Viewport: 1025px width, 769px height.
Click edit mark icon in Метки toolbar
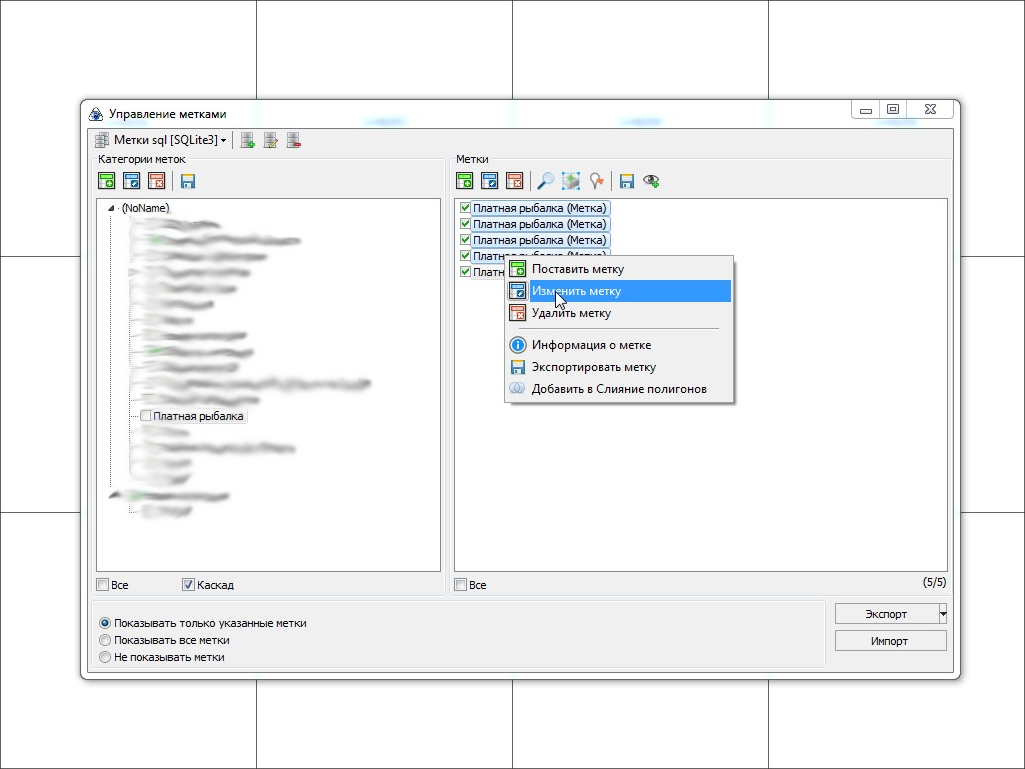click(489, 181)
